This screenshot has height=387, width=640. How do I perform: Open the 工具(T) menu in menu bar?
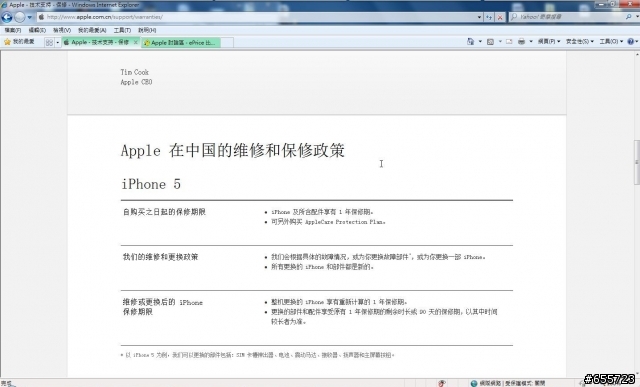122,30
